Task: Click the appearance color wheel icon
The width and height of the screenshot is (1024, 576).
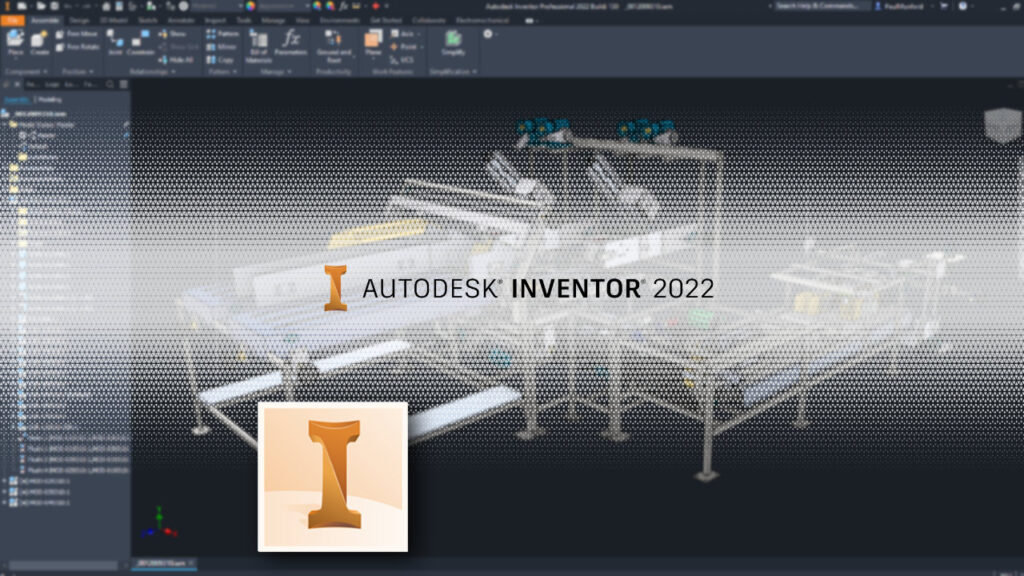Action: (x=251, y=7)
